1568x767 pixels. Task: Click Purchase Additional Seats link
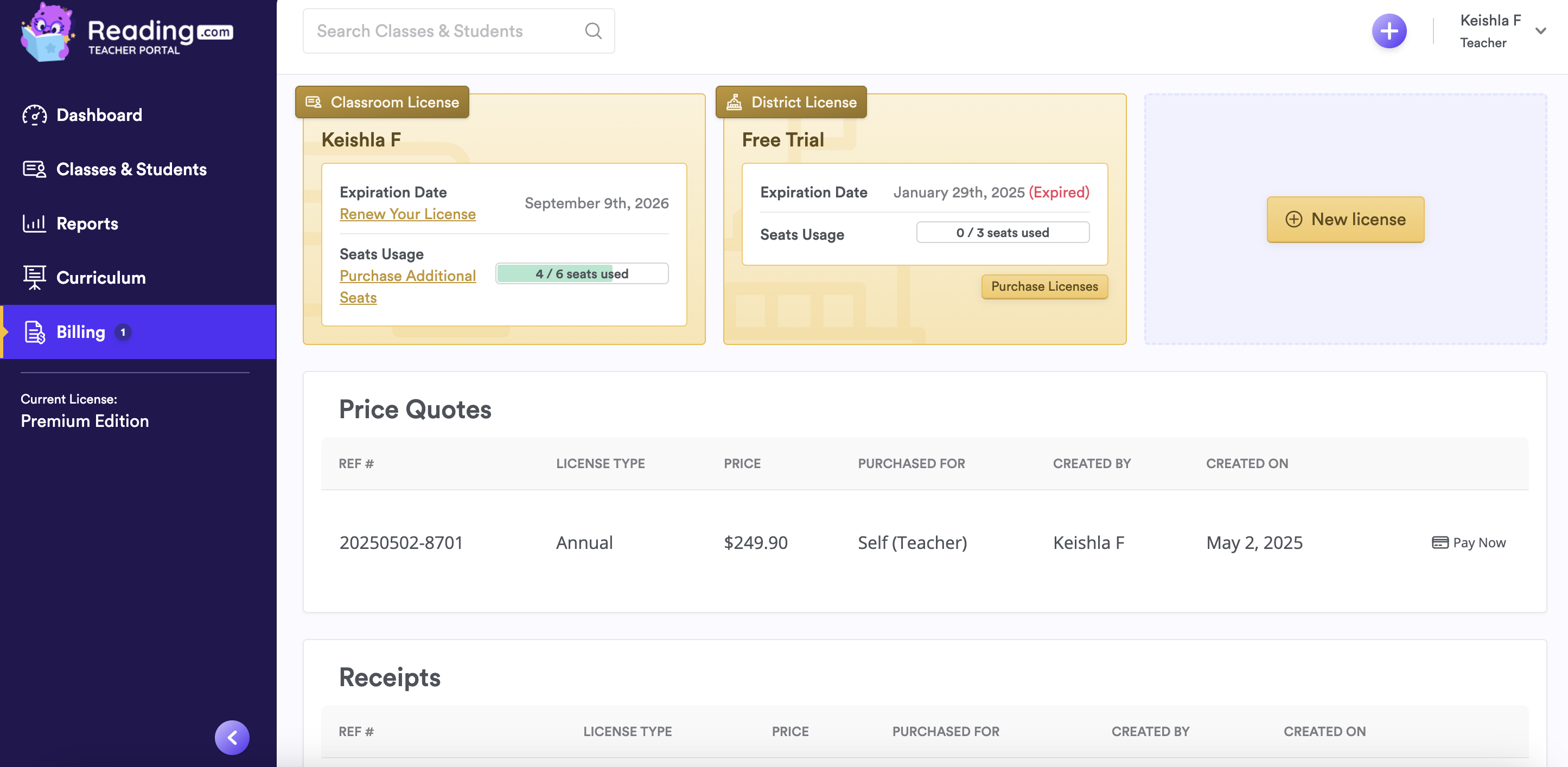[407, 276]
